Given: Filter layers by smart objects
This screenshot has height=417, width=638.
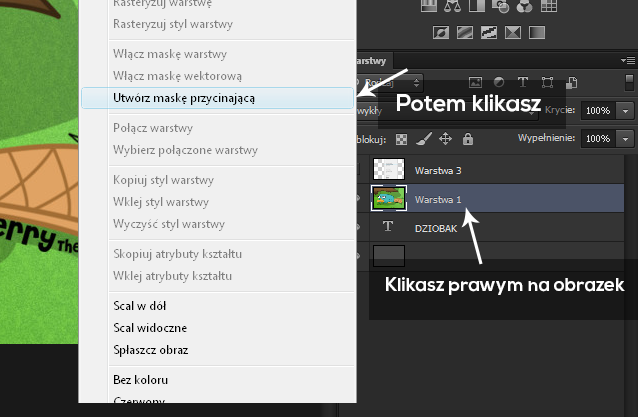Looking at the screenshot, I should click(x=571, y=83).
